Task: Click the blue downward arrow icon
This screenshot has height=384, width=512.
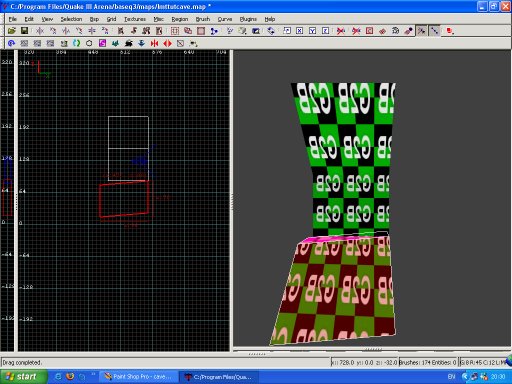Action: pyautogui.click(x=141, y=43)
